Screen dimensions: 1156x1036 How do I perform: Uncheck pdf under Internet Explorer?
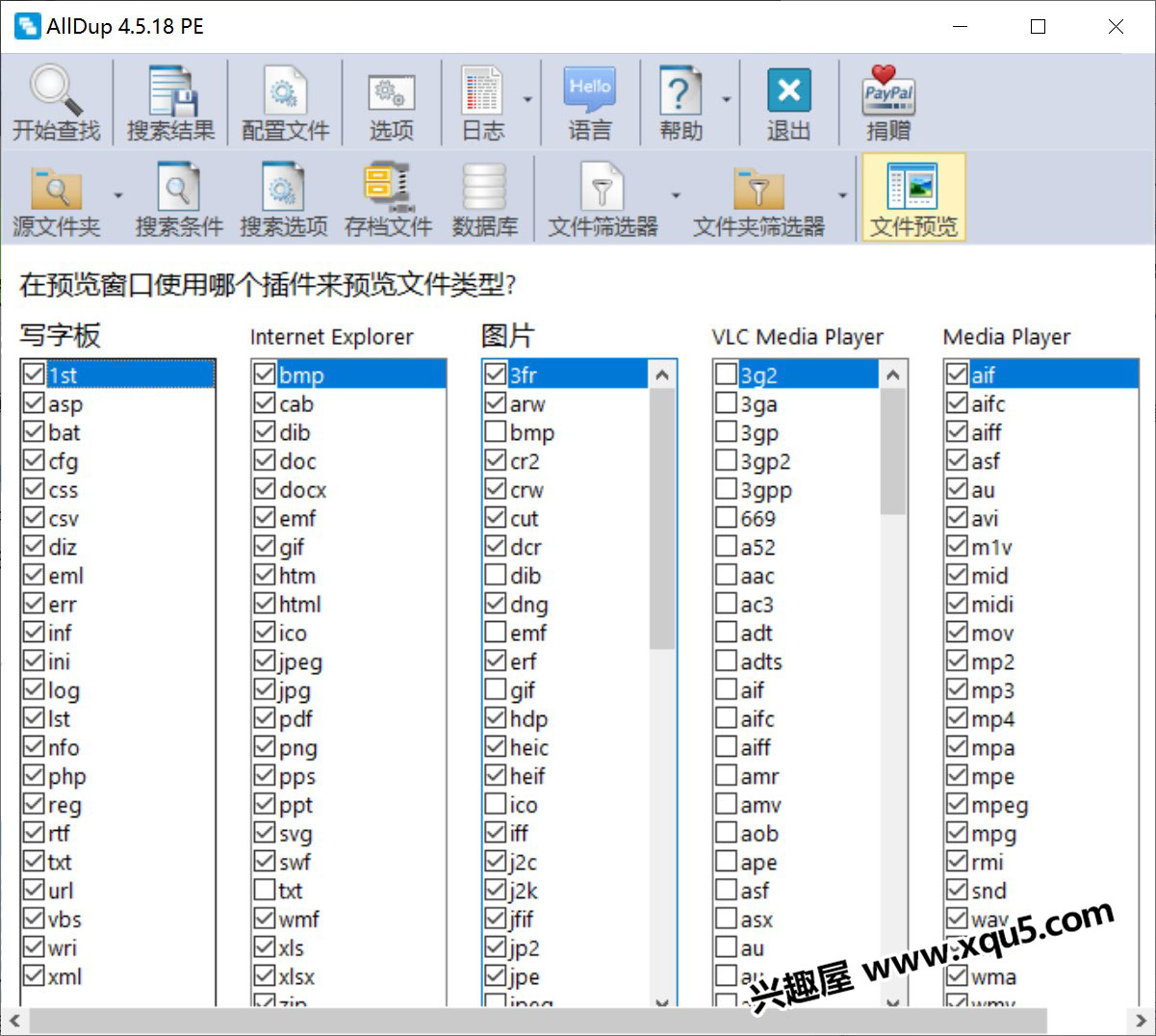tap(265, 717)
